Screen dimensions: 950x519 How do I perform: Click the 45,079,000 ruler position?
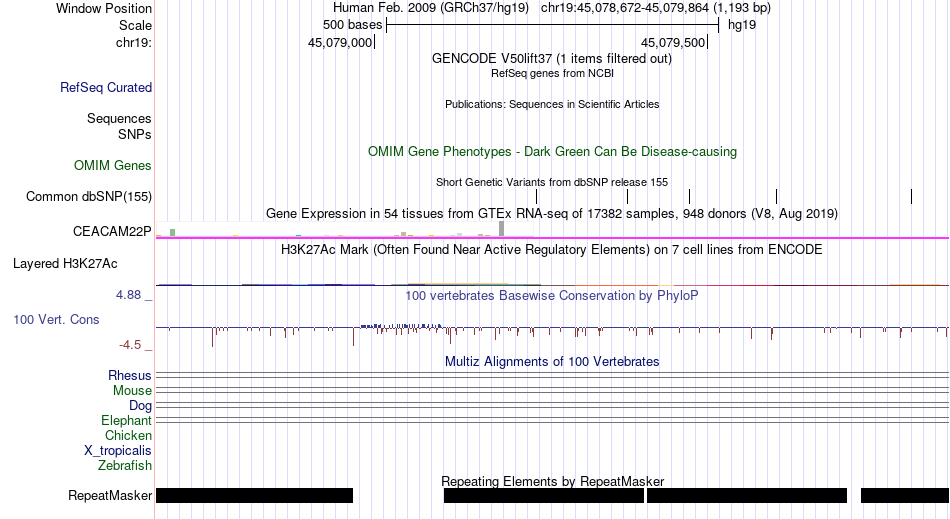coord(340,42)
